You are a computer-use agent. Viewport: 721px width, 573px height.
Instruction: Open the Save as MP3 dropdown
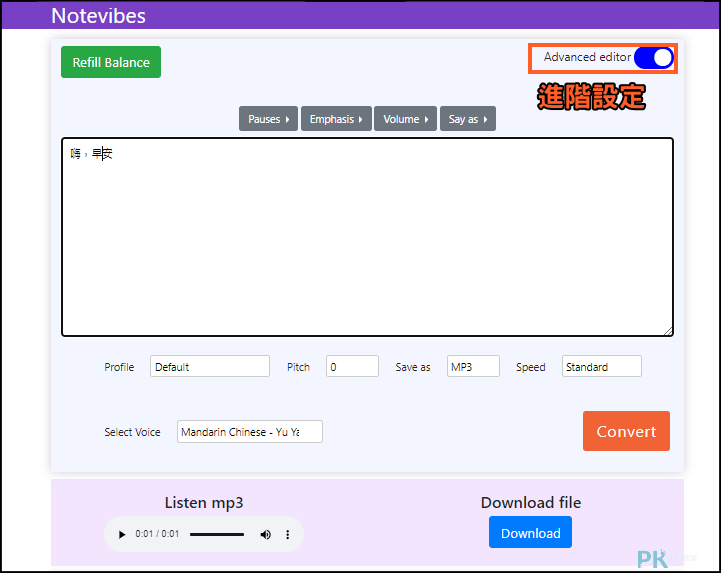tap(473, 367)
